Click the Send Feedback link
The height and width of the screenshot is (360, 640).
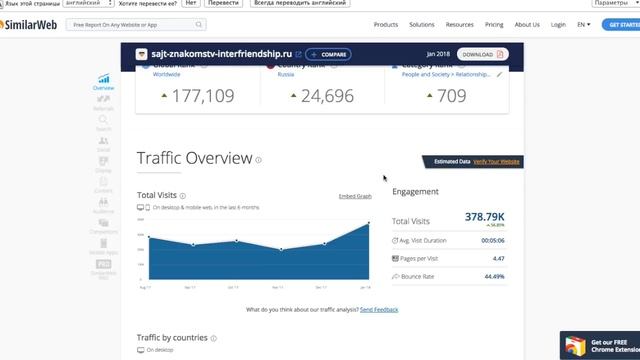pos(379,310)
